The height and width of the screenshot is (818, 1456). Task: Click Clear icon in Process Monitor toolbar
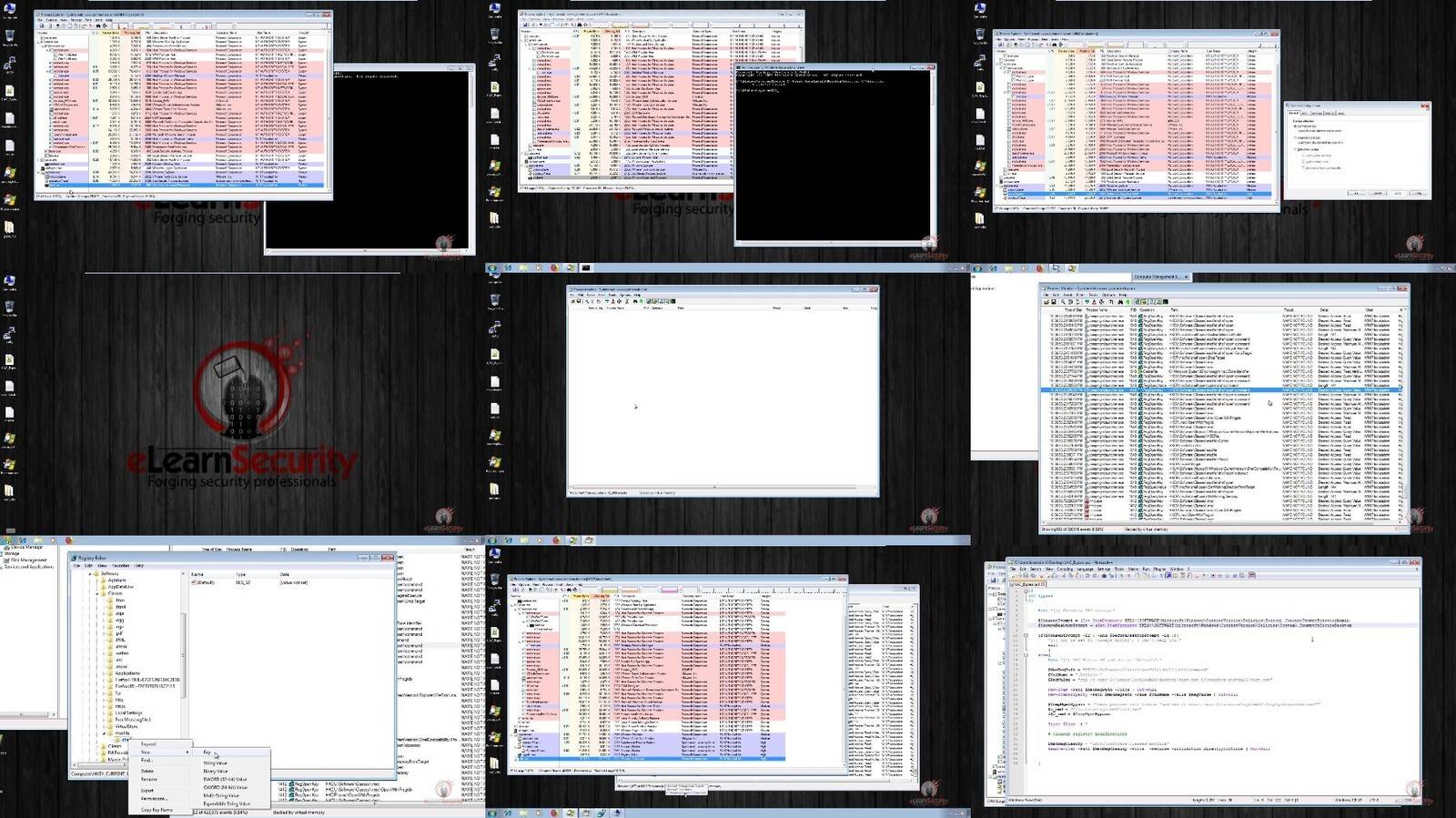tap(1077, 302)
